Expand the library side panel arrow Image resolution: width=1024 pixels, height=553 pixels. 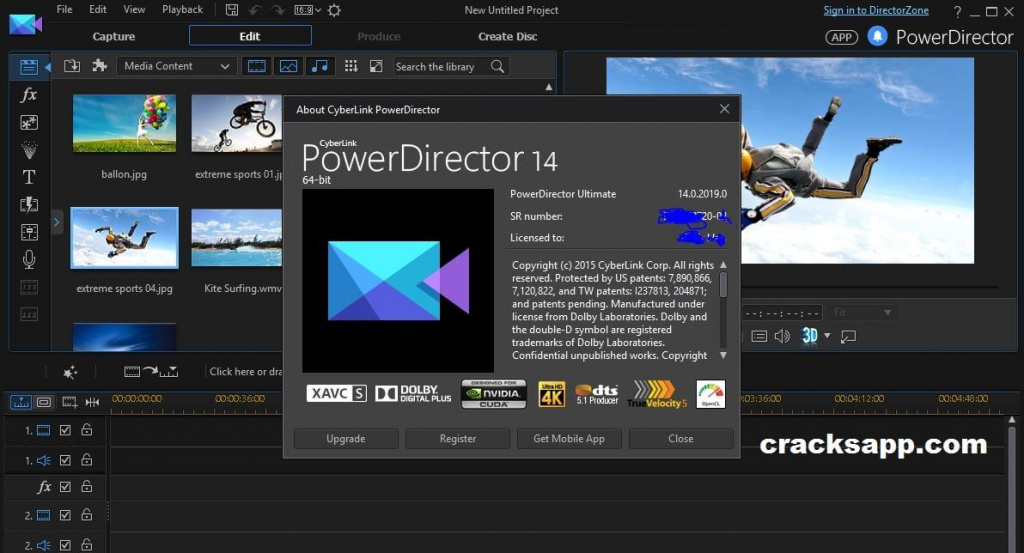(56, 222)
